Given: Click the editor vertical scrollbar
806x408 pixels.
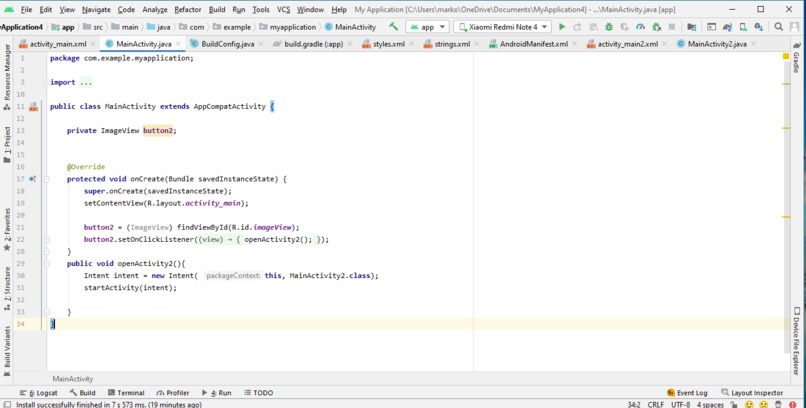Looking at the screenshot, I should pyautogui.click(x=786, y=206).
